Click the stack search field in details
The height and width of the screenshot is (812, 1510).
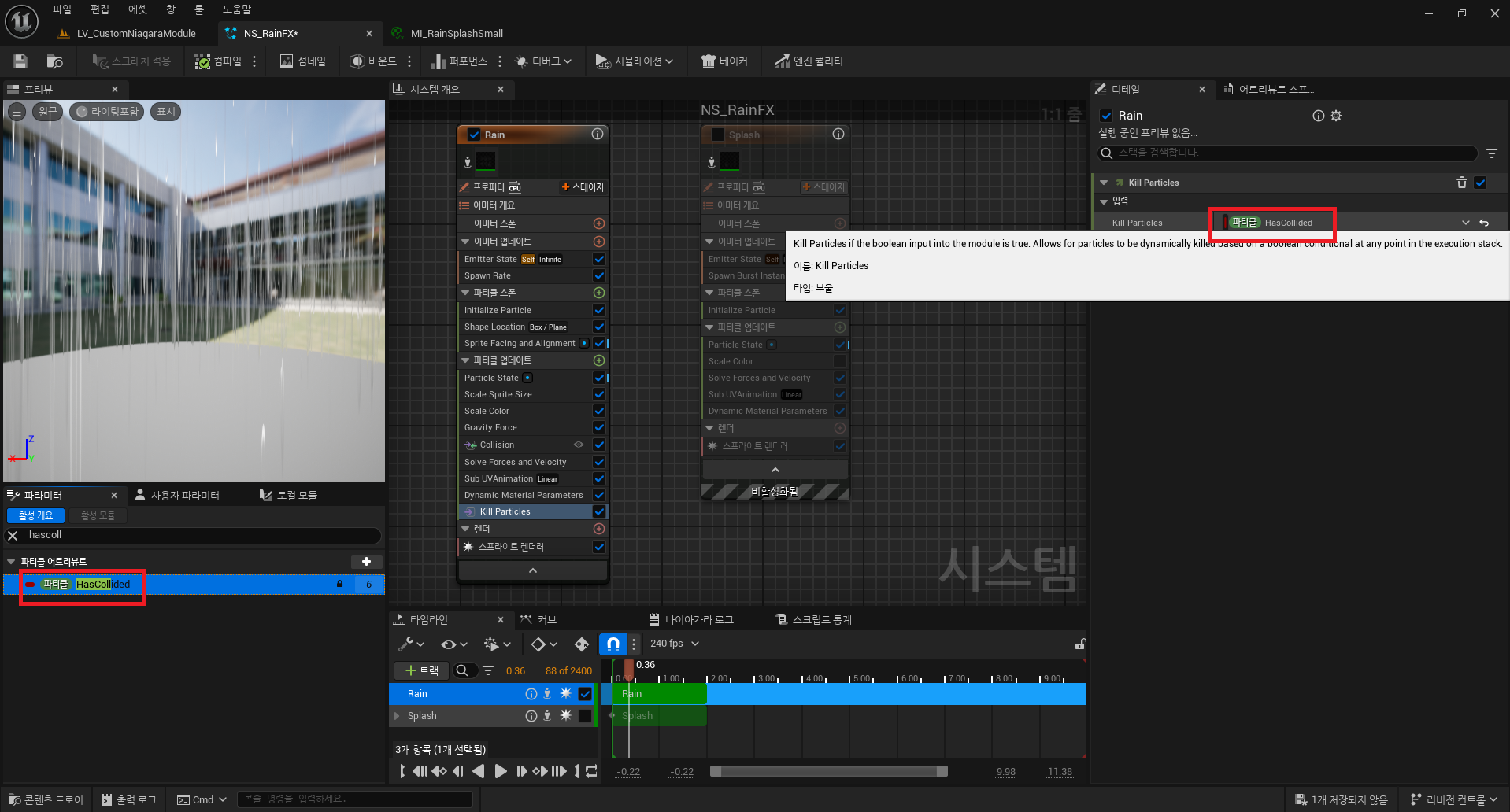pos(1287,153)
